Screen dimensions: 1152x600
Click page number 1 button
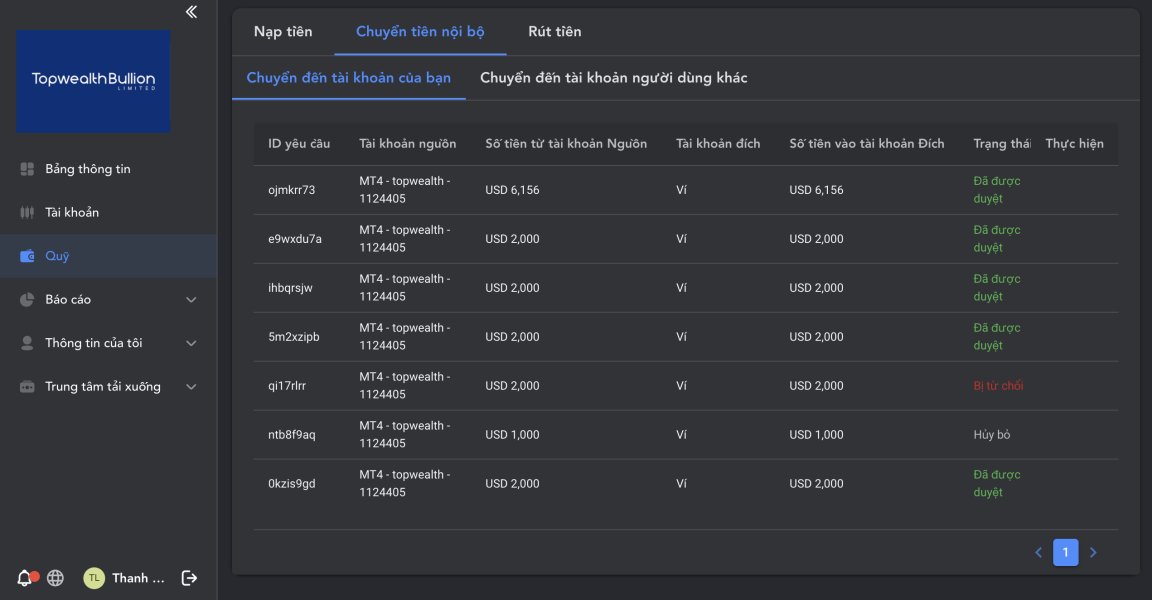click(1066, 552)
